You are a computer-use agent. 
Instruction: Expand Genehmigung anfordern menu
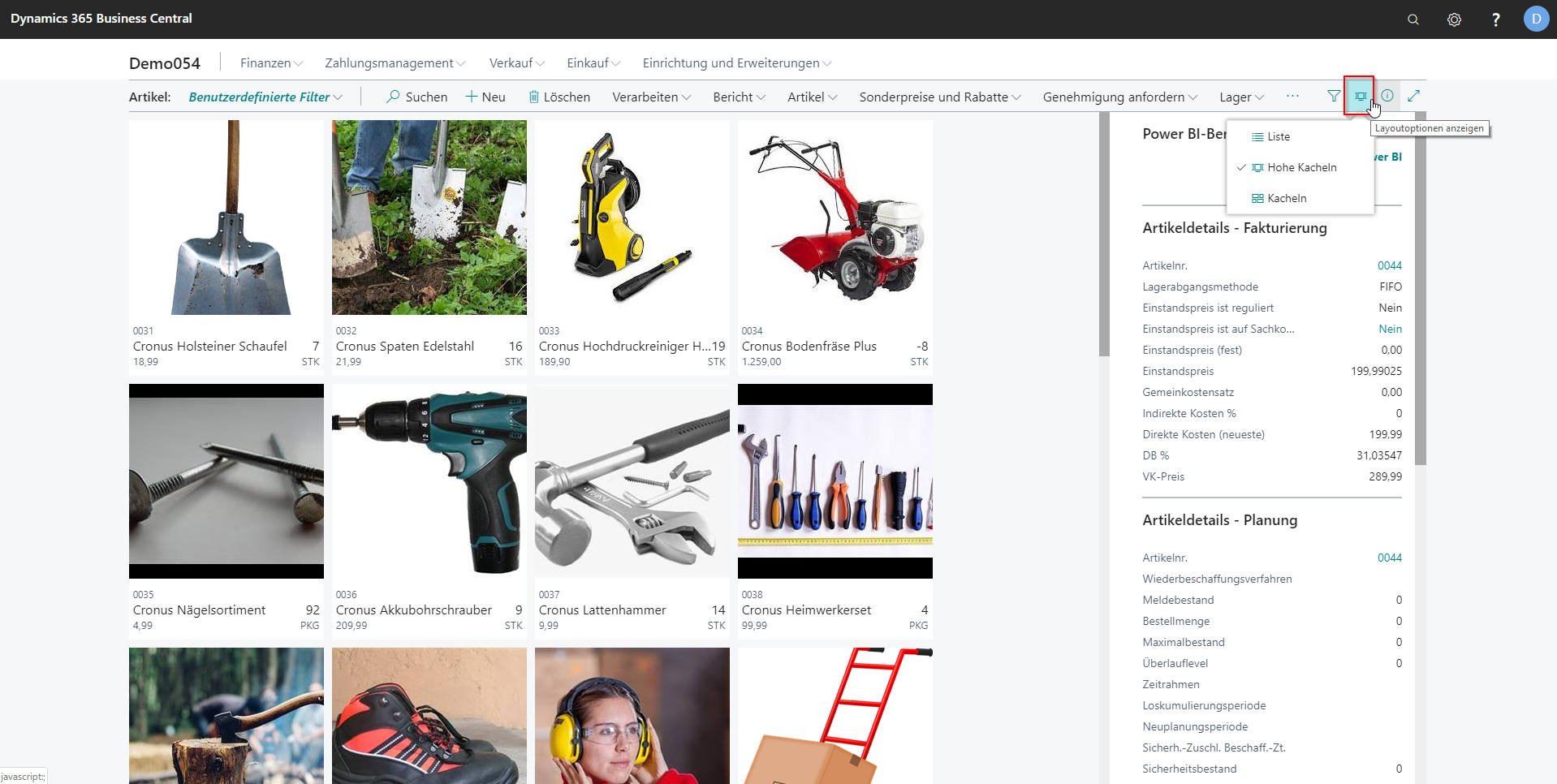[x=1119, y=97]
